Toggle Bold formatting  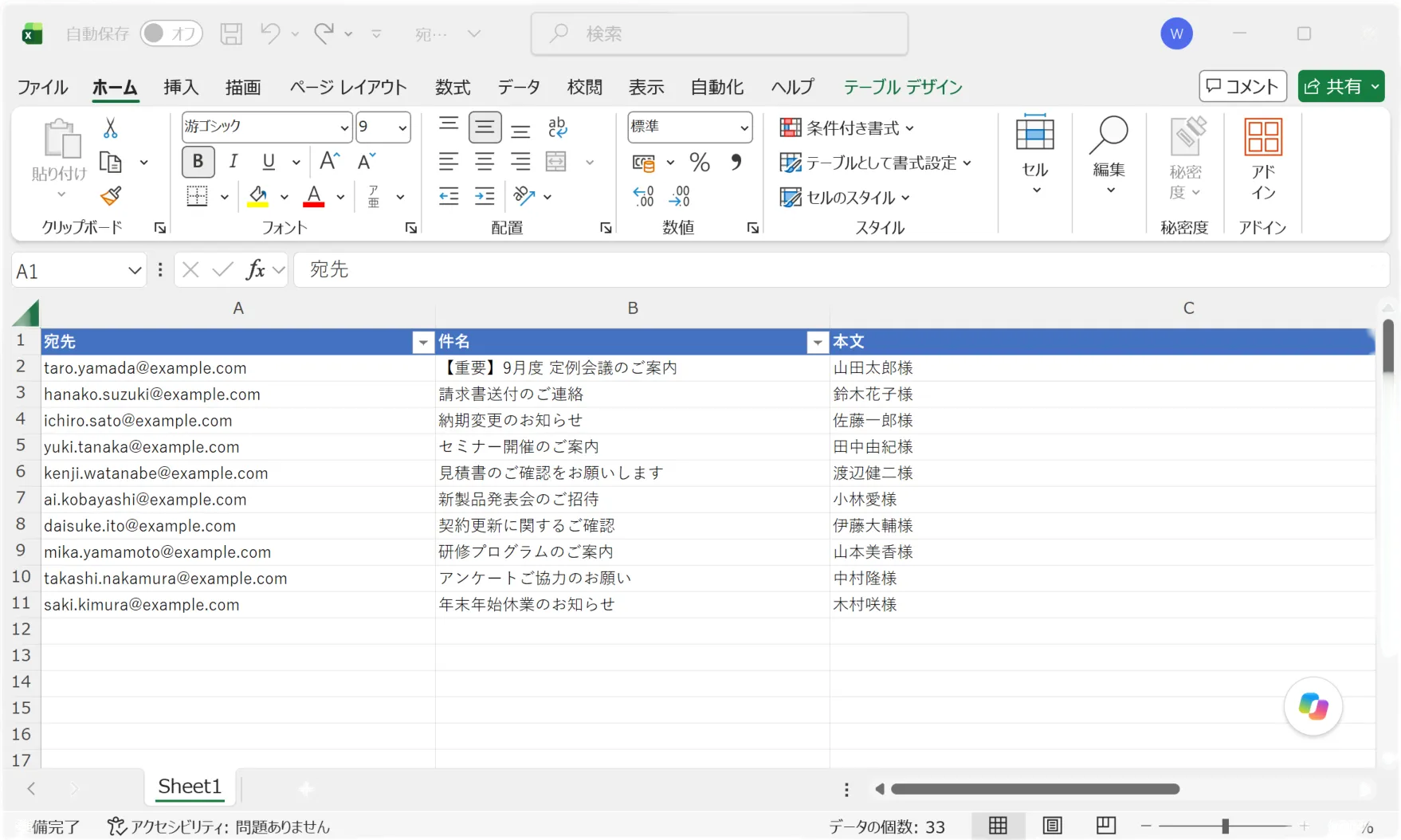coord(198,162)
